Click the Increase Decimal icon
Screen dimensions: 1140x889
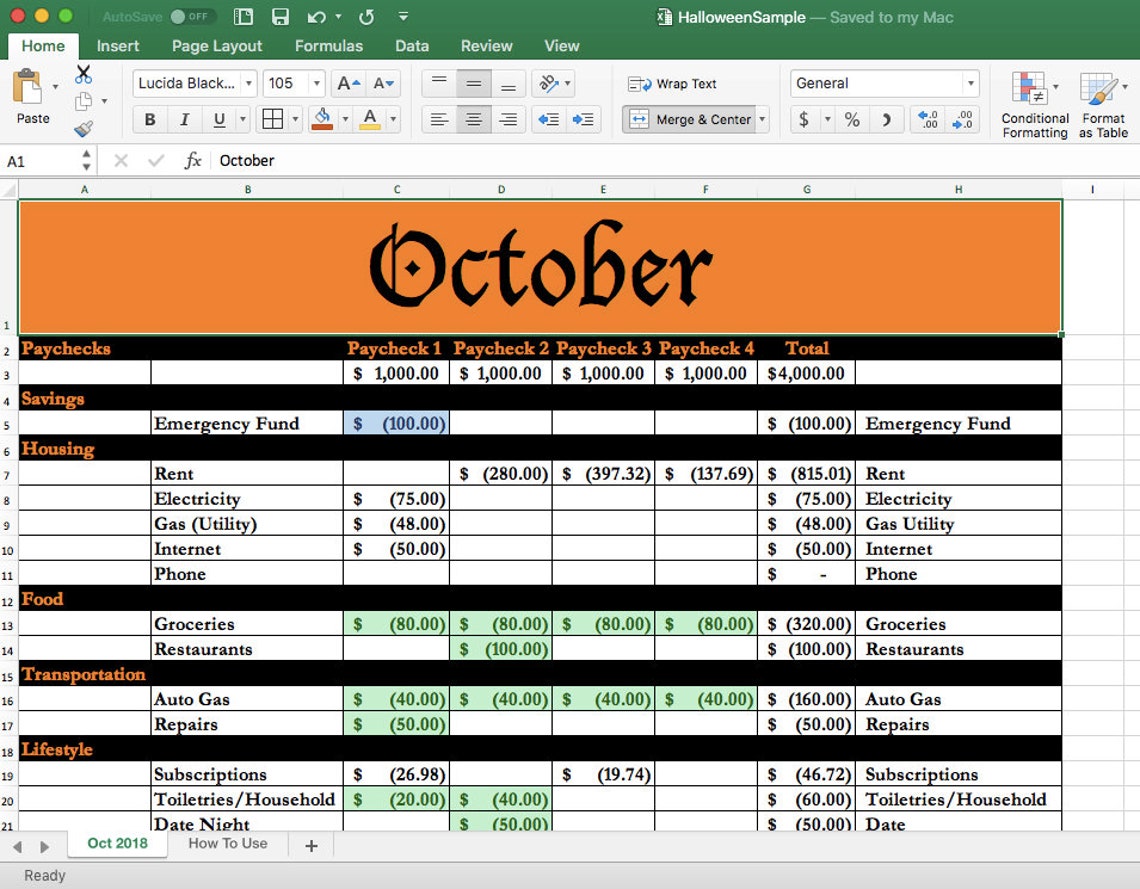(962, 119)
